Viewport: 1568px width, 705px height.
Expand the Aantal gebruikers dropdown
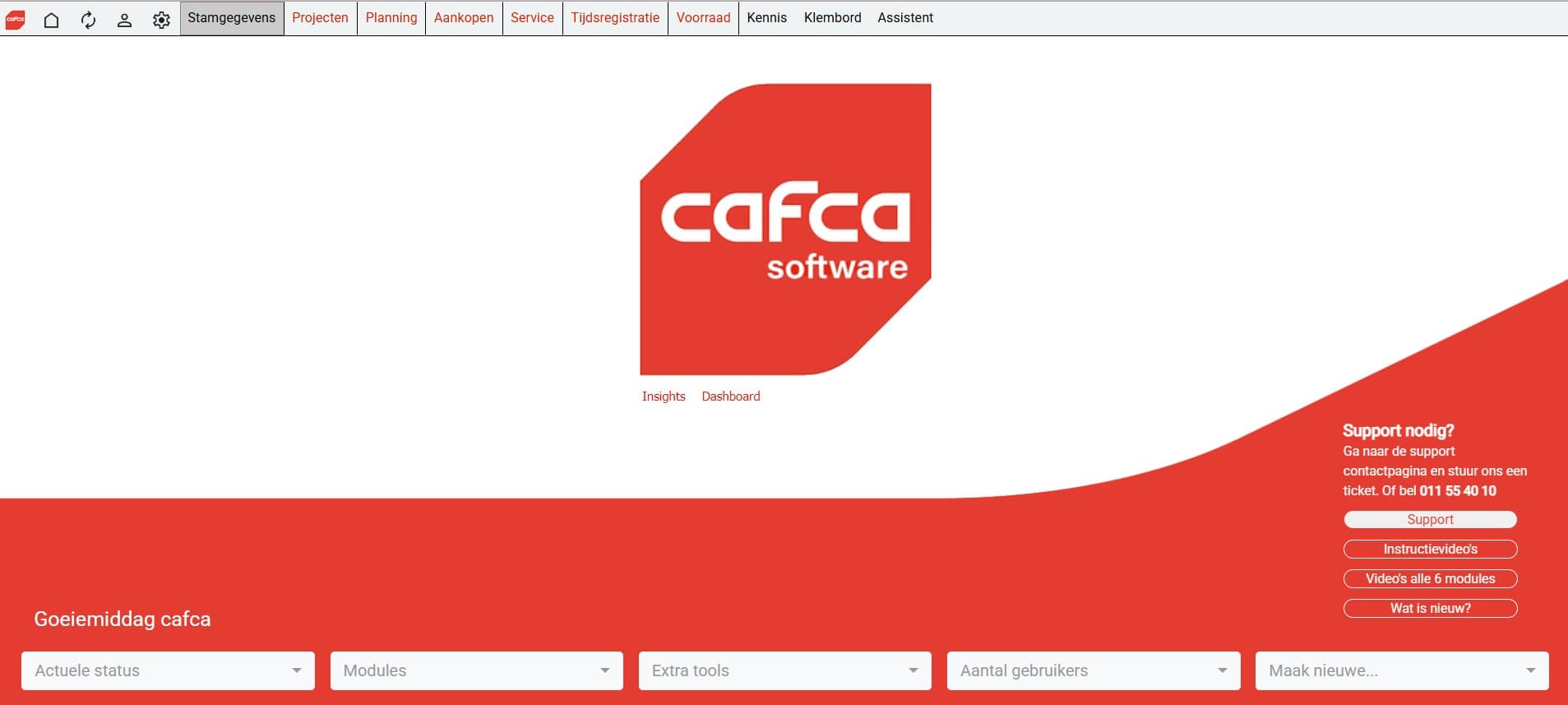coord(1093,670)
